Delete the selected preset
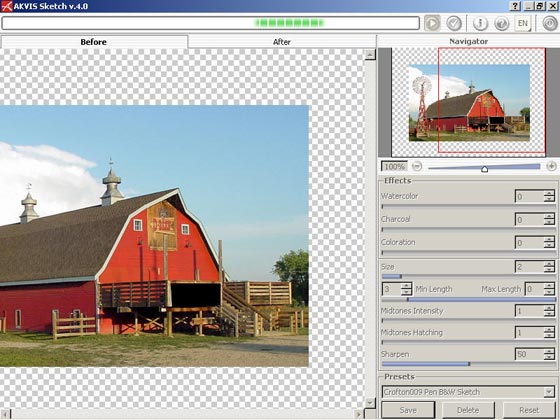 tap(468, 410)
